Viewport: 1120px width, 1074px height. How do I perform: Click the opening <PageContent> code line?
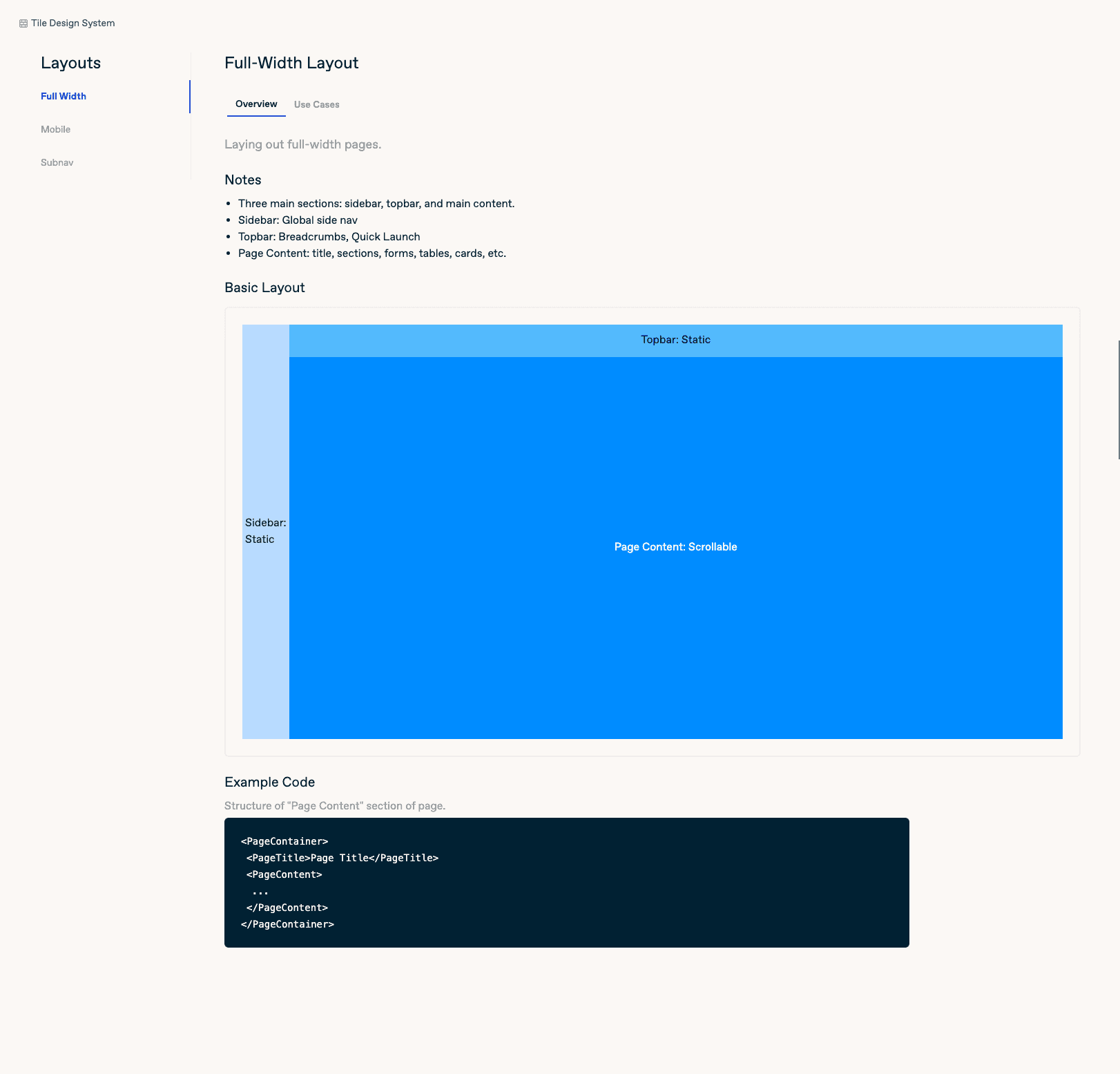point(284,874)
